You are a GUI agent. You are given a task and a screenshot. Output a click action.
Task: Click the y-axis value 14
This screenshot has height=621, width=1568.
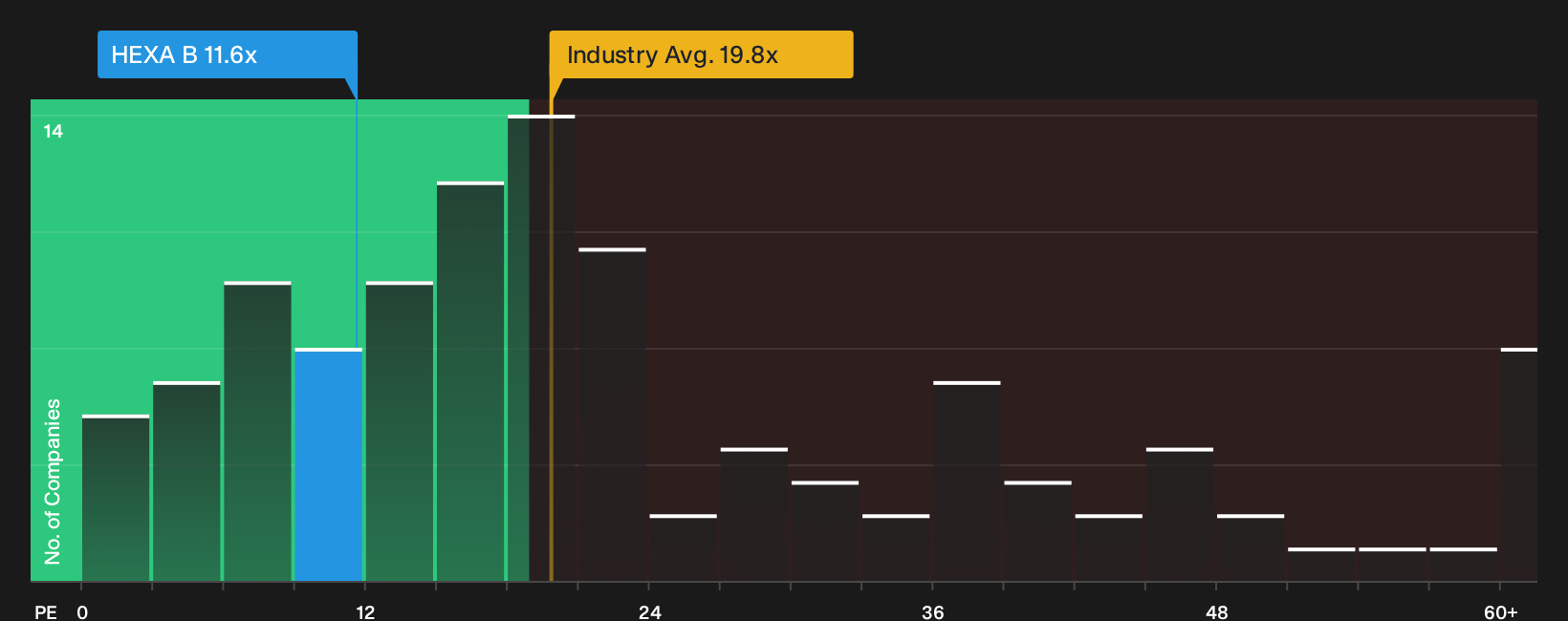[54, 131]
